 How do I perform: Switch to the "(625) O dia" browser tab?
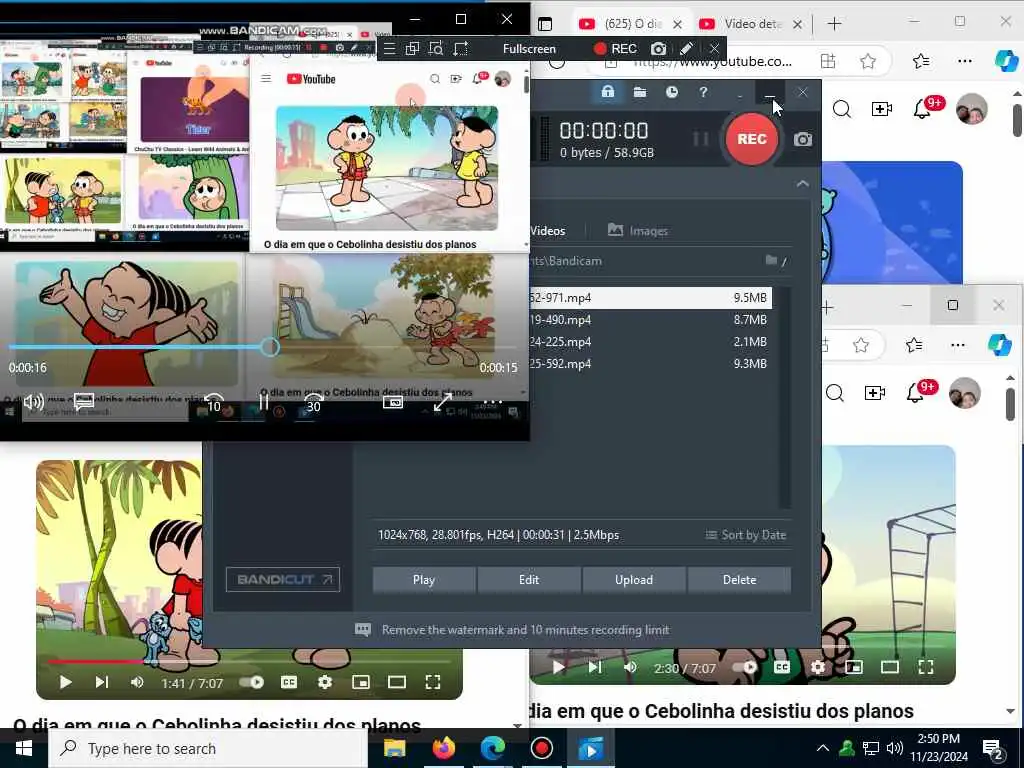pos(630,24)
